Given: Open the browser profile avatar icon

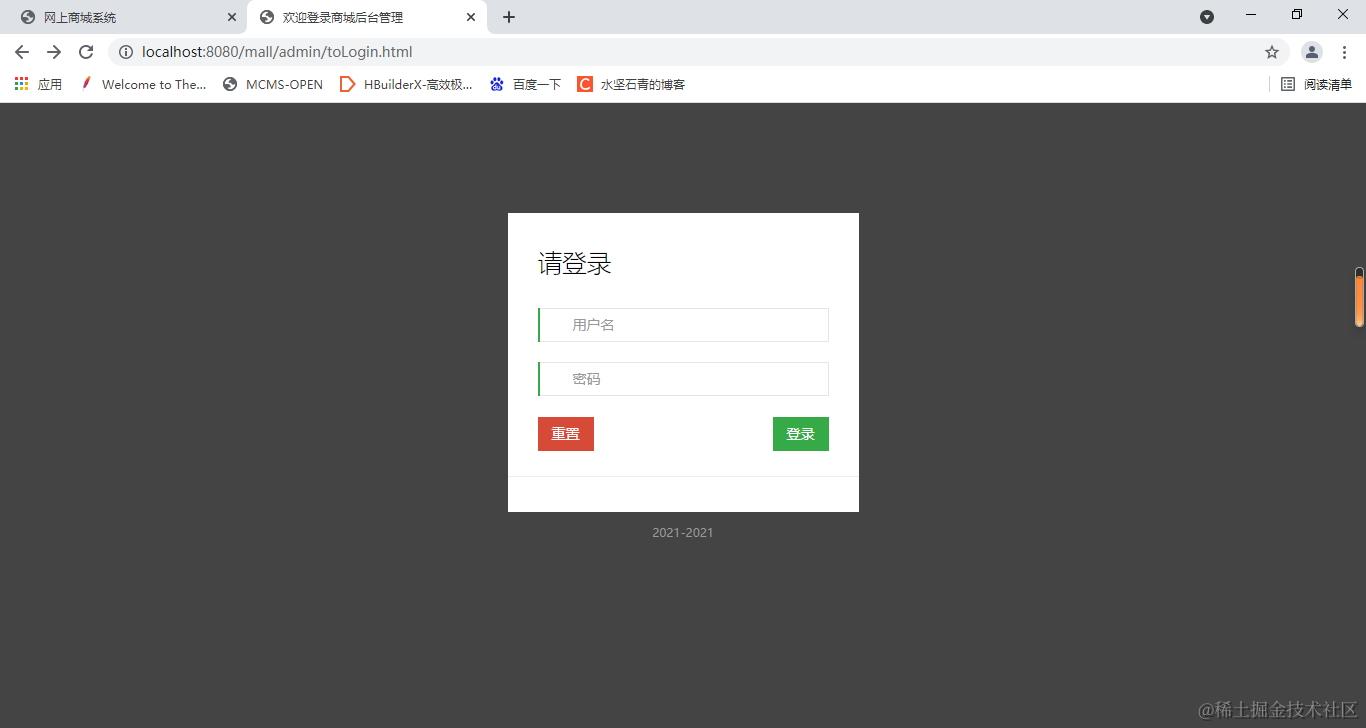Looking at the screenshot, I should click(1311, 52).
